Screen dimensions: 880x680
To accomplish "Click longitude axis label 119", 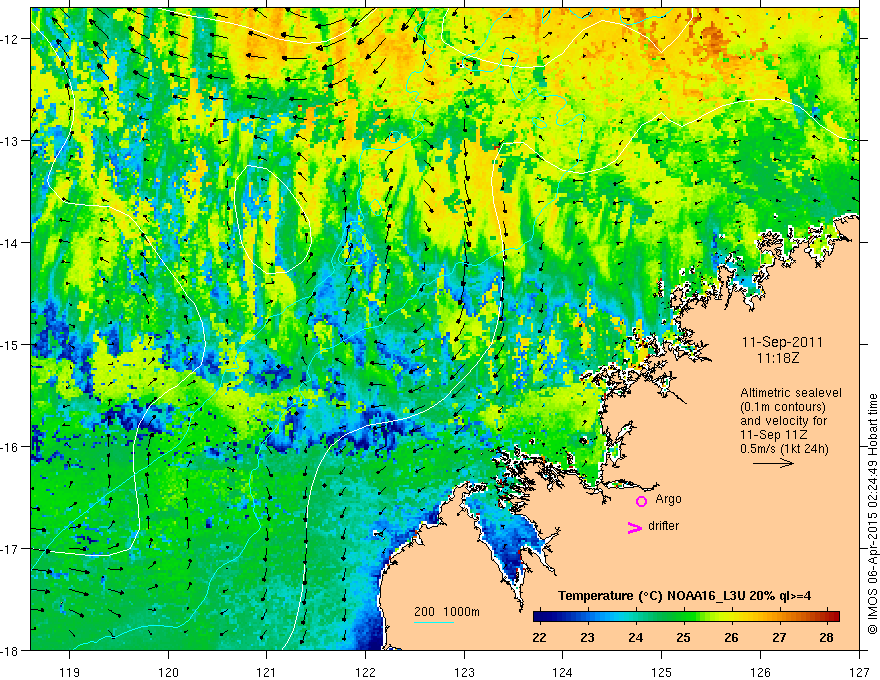I will (x=70, y=672).
